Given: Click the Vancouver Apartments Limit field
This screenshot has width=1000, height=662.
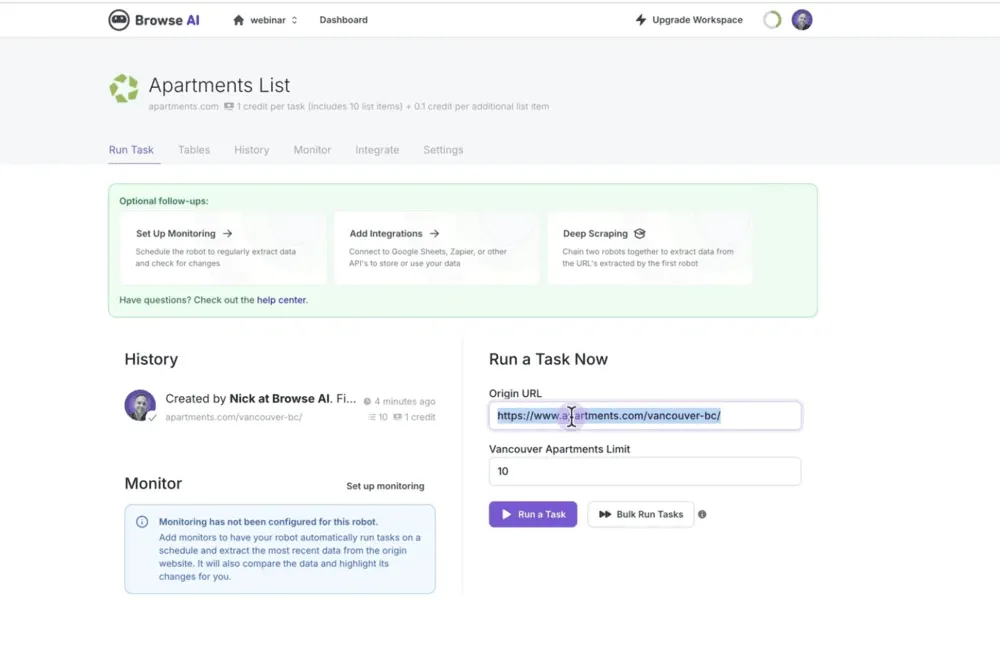Looking at the screenshot, I should (645, 471).
